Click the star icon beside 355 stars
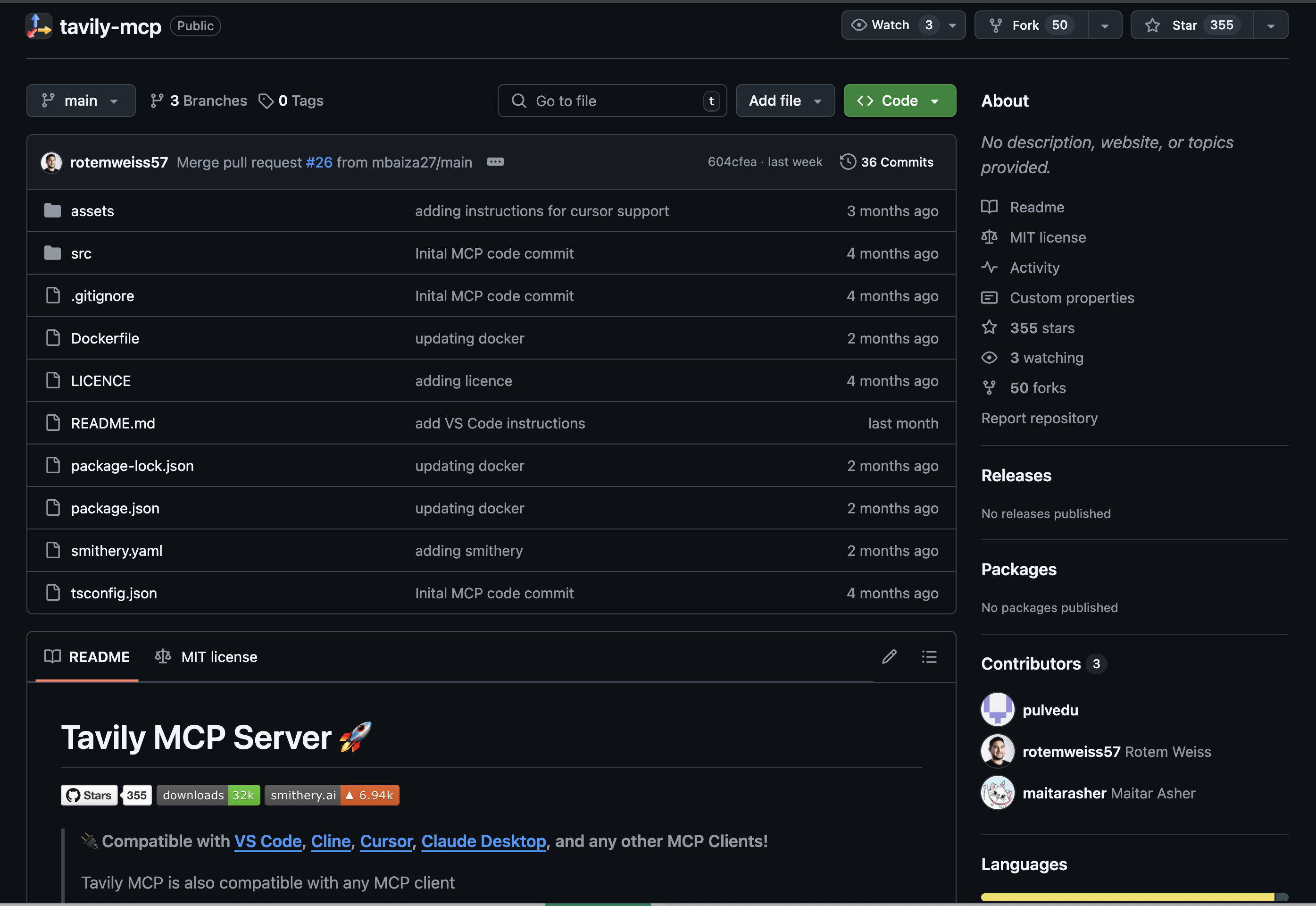Image resolution: width=1316 pixels, height=906 pixels. pos(989,327)
